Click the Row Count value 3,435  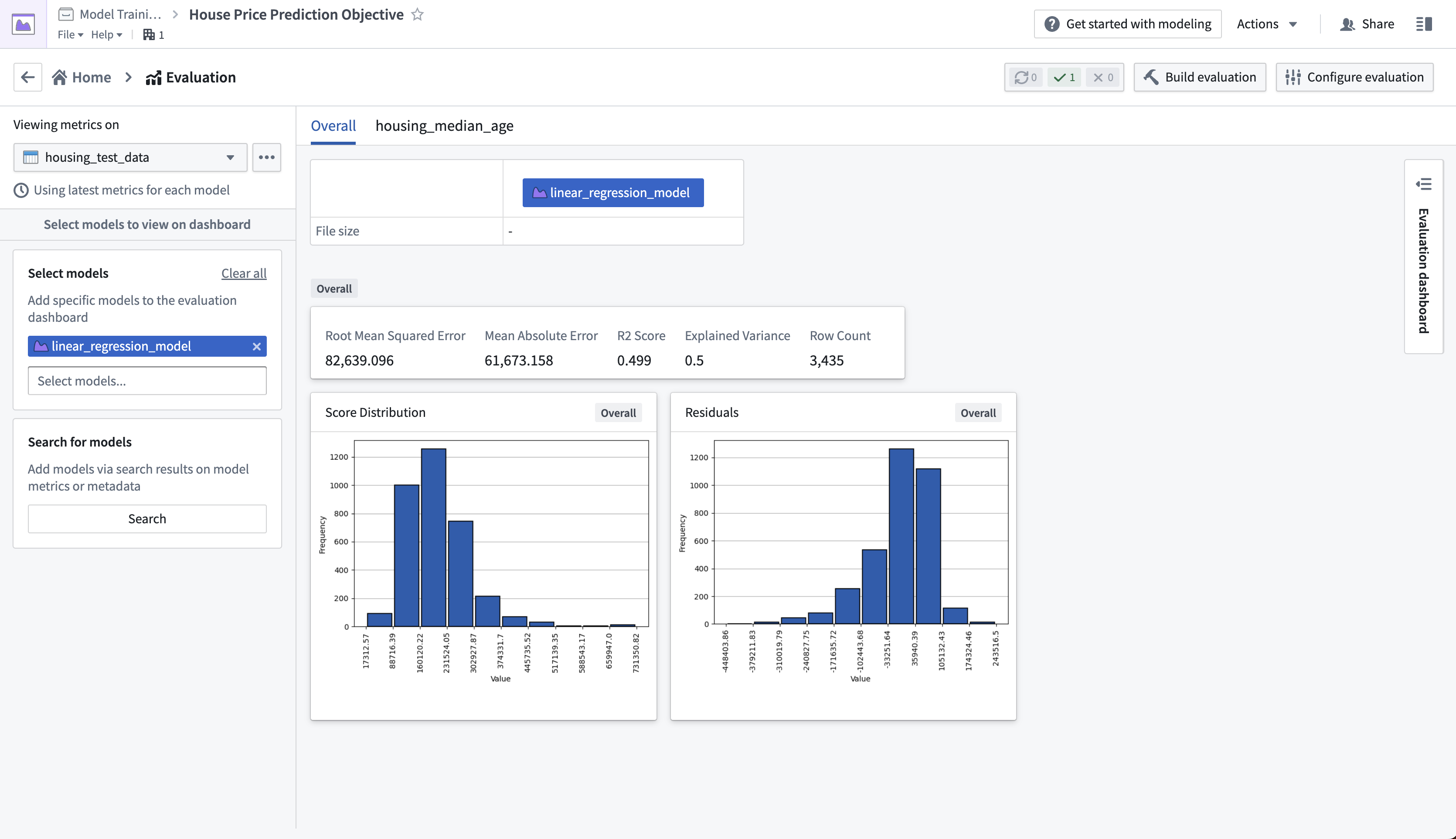pyautogui.click(x=827, y=360)
